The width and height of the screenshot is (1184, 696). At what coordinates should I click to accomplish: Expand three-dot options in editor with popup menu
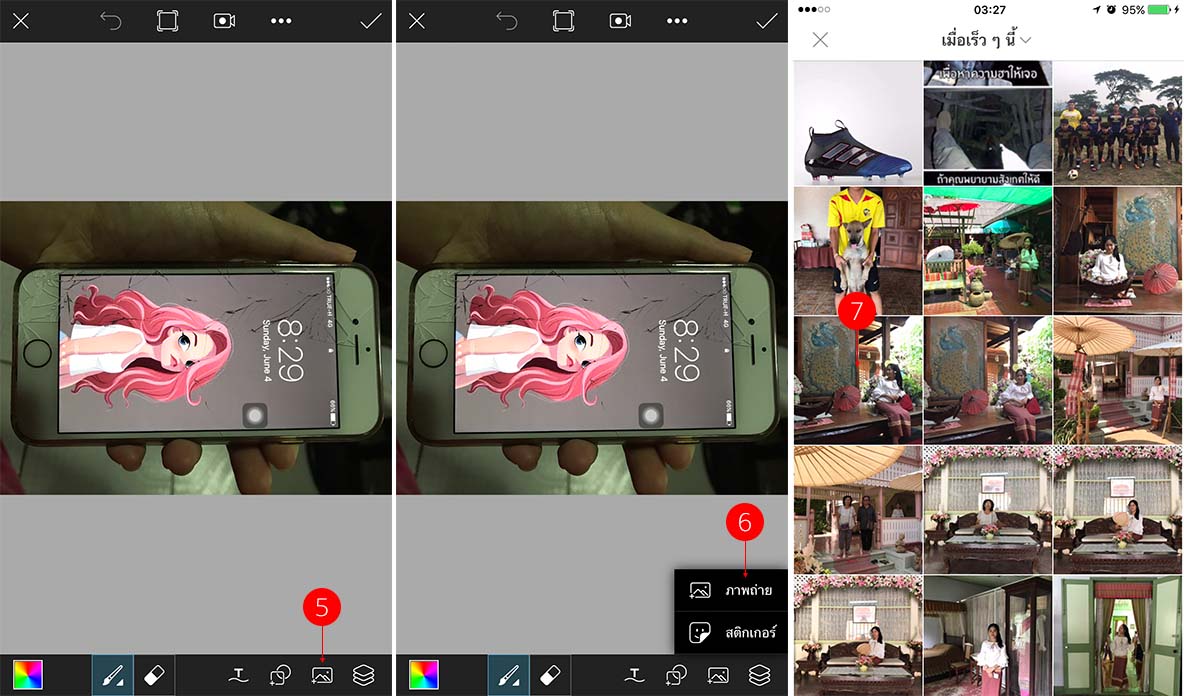[x=677, y=21]
